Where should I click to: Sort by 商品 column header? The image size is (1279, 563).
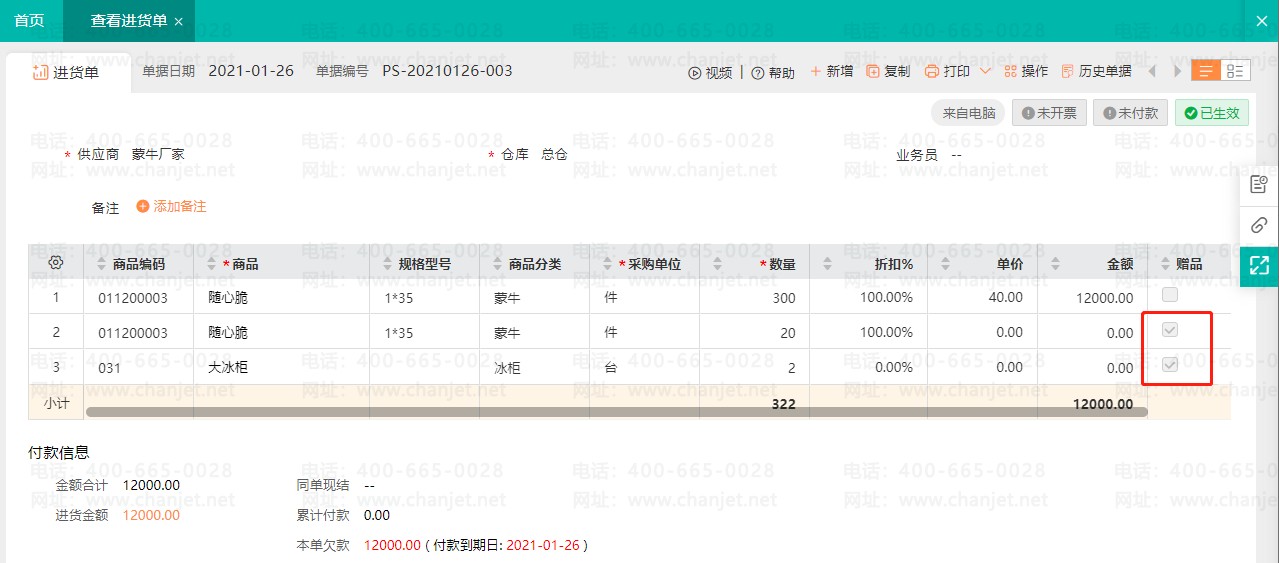(212, 264)
